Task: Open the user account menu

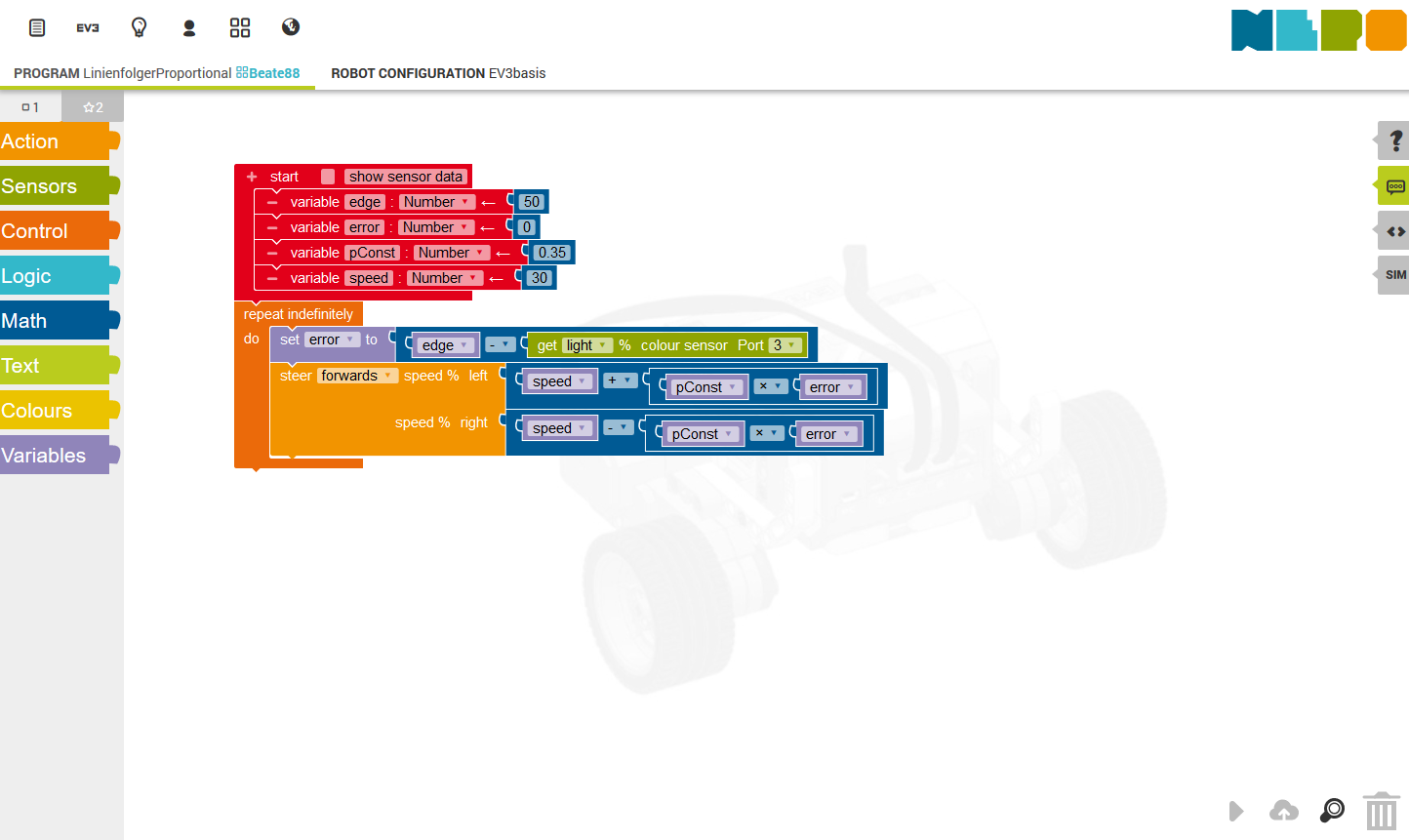Action: pyautogui.click(x=189, y=27)
